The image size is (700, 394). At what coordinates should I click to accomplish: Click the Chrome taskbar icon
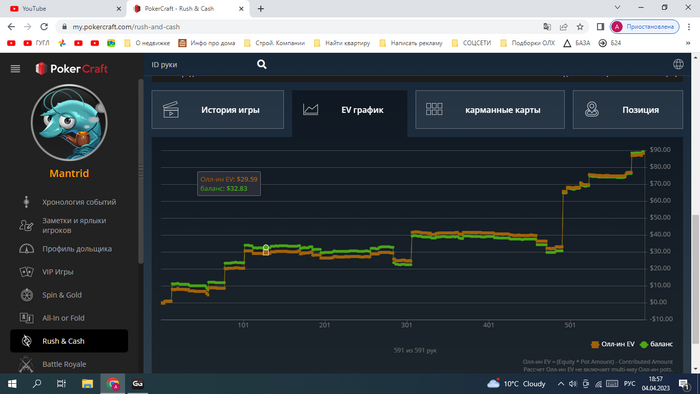coord(112,384)
